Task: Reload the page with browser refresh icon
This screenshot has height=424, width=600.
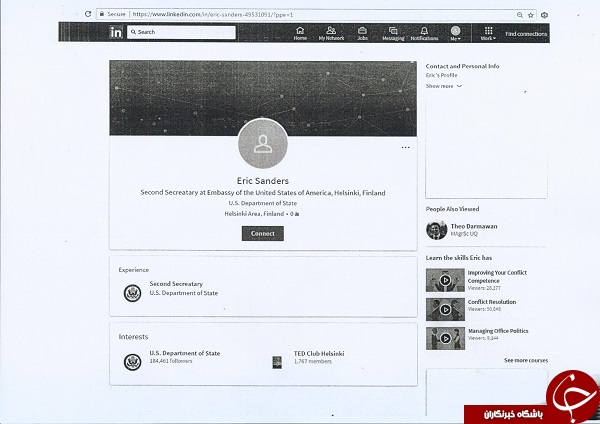Action: [x=88, y=14]
